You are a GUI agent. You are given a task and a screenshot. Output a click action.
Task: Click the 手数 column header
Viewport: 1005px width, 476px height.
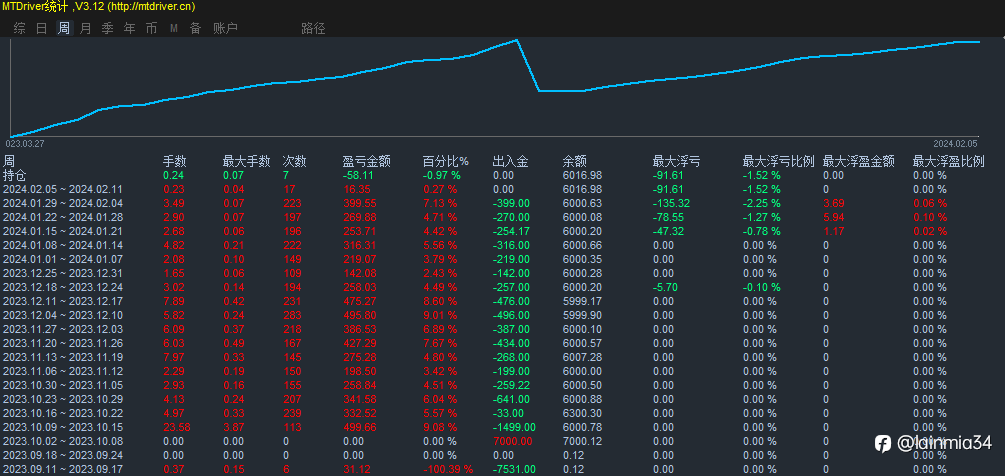tap(175, 161)
